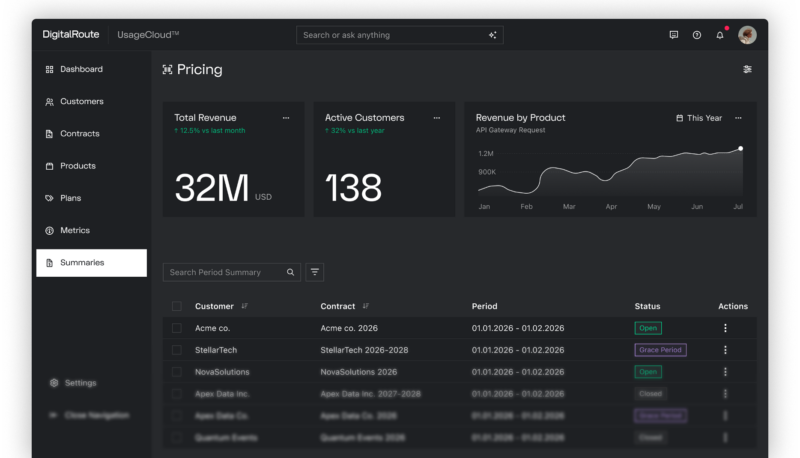Toggle the select-all checkbox in table header
Image resolution: width=800 pixels, height=458 pixels.
coord(177,306)
